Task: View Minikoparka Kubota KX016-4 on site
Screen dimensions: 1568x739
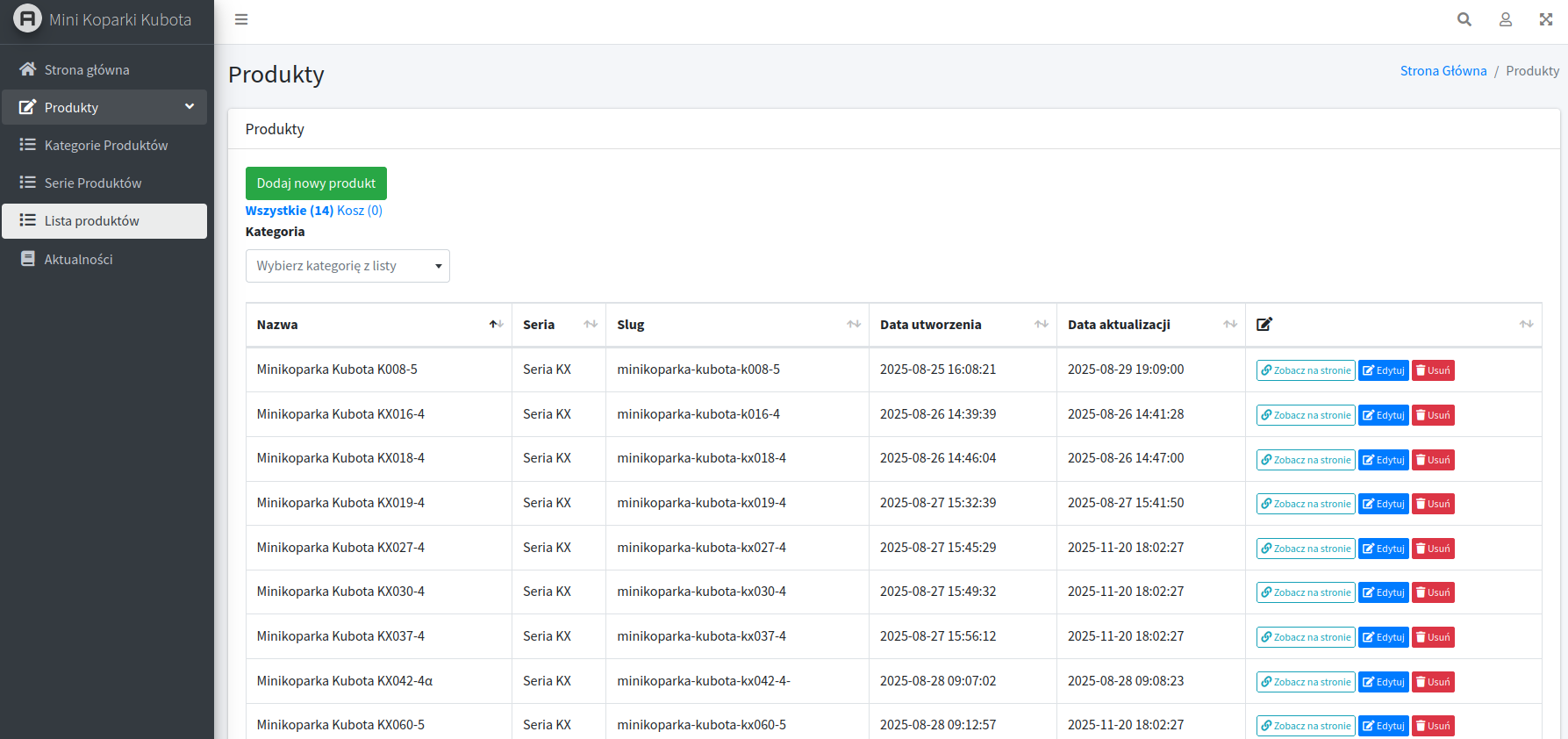Action: (x=1306, y=415)
